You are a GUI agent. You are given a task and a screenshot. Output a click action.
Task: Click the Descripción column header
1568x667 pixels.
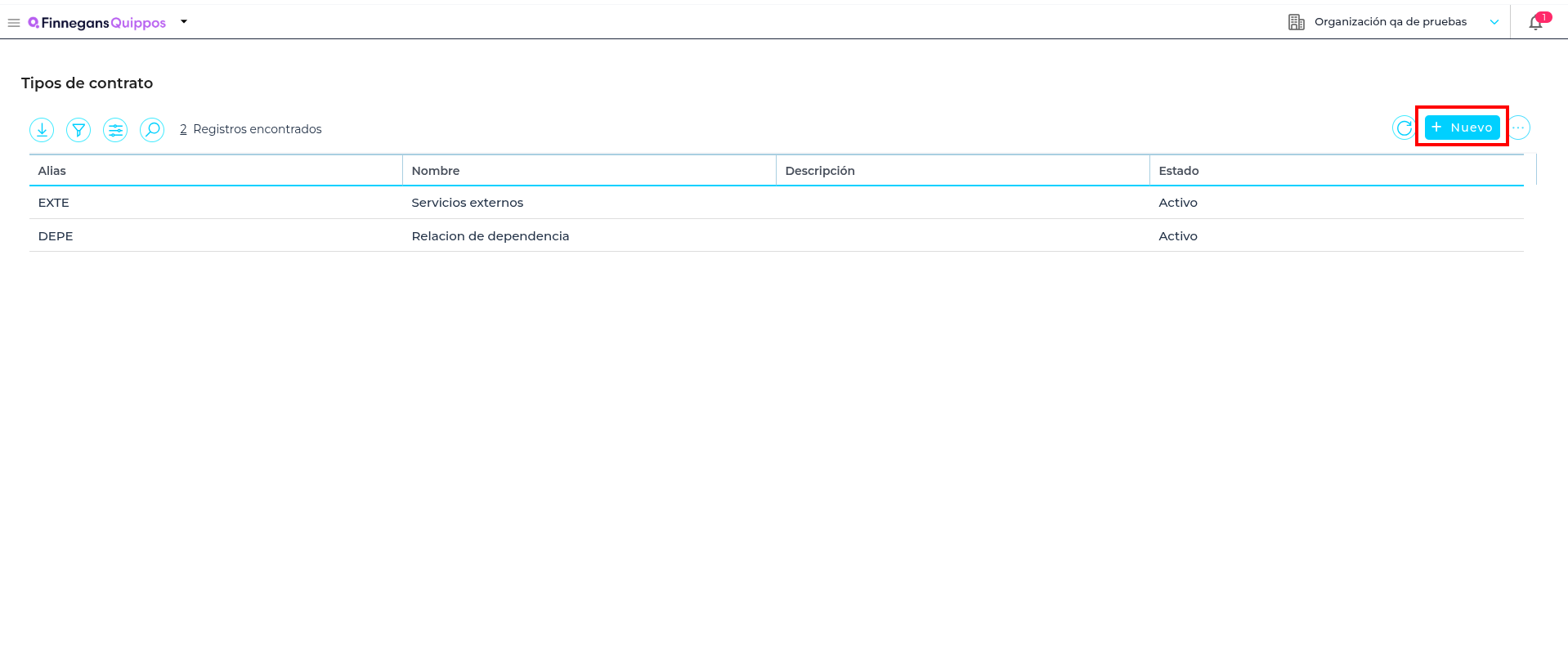click(x=819, y=171)
